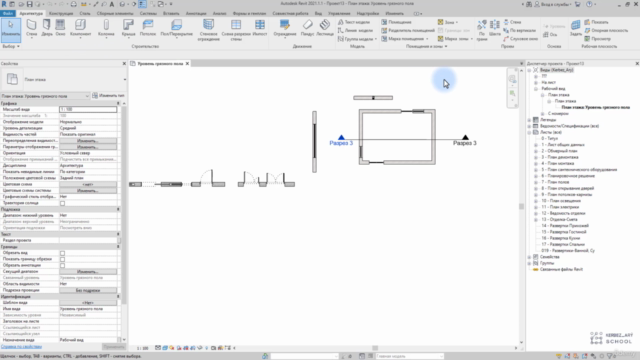Toggle the Обрезать аннотации checkbox
Viewport: 640px width, 360px height.
pyautogui.click(x=62, y=265)
